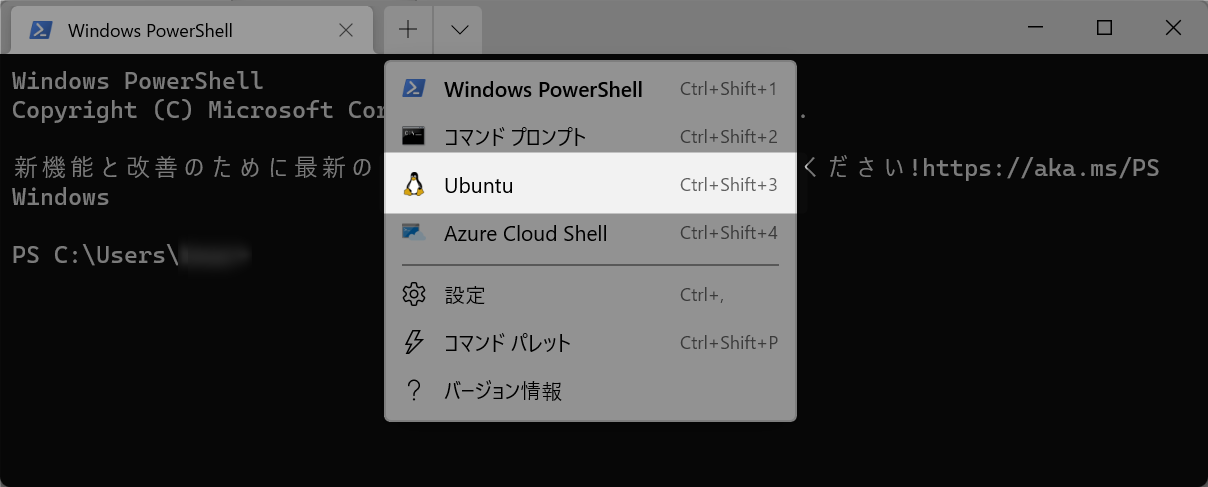Screen dimensions: 1208x487
Task: Launch Azure Cloud Shell profile entry
Action: point(590,233)
